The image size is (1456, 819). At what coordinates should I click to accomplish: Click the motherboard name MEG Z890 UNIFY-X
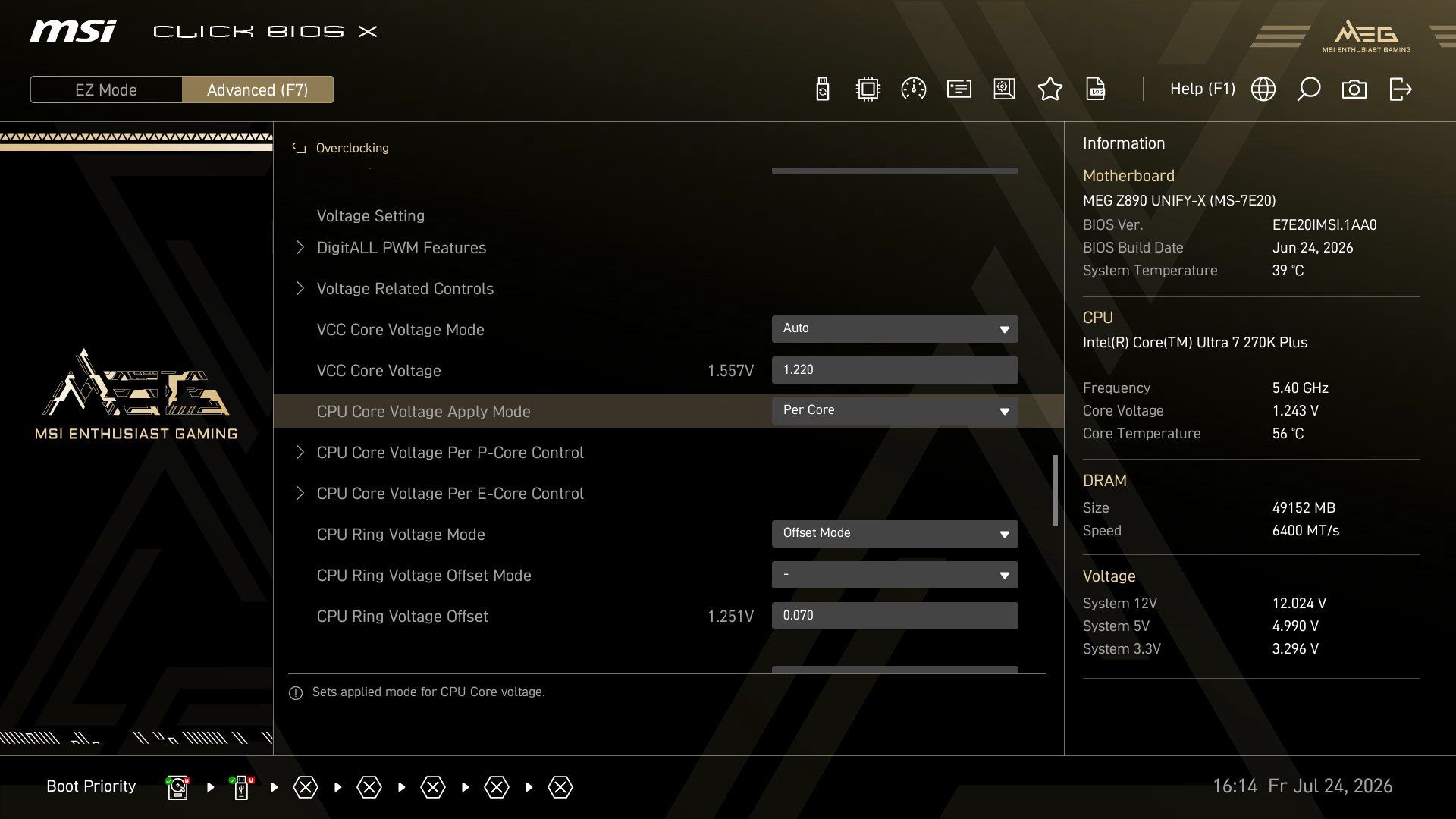tap(1179, 201)
